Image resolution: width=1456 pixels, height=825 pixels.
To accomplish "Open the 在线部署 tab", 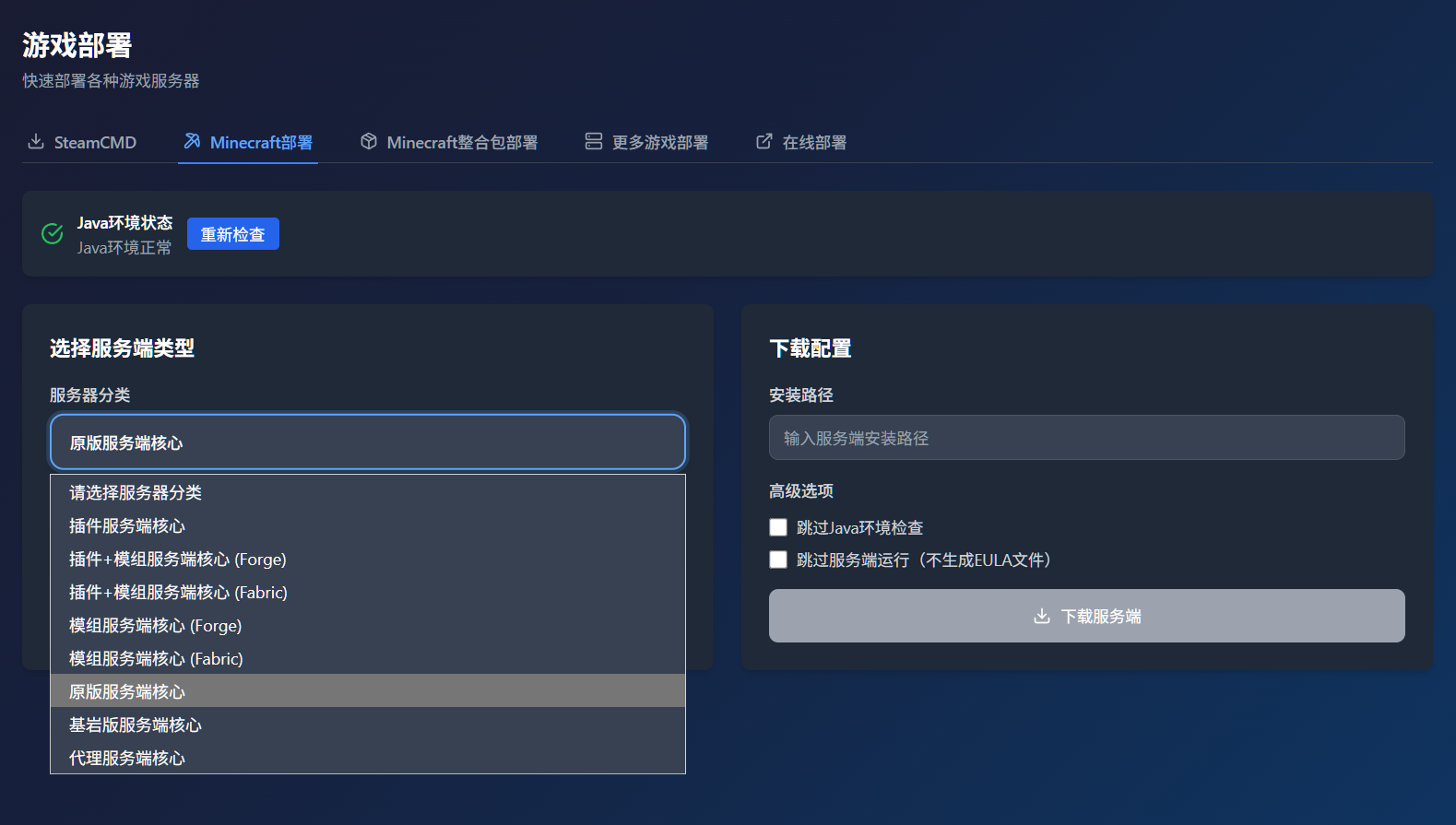I will 801,142.
